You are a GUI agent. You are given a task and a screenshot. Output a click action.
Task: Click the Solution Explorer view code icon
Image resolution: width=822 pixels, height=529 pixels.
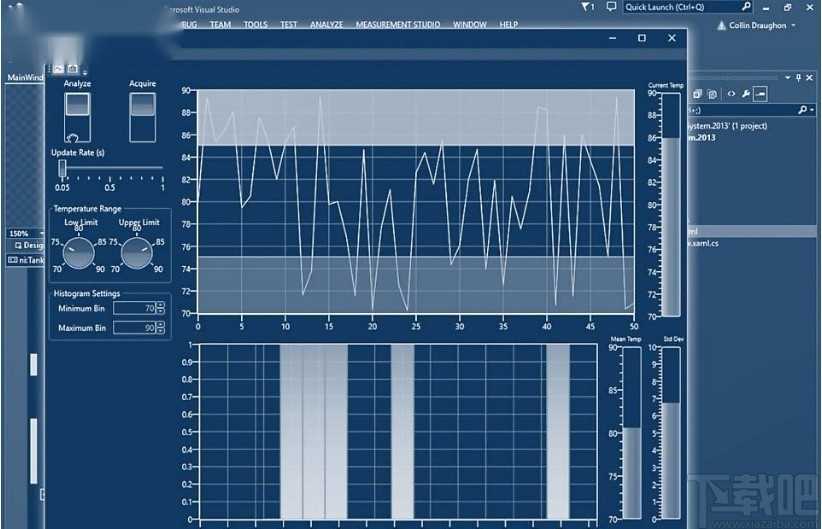pos(731,94)
